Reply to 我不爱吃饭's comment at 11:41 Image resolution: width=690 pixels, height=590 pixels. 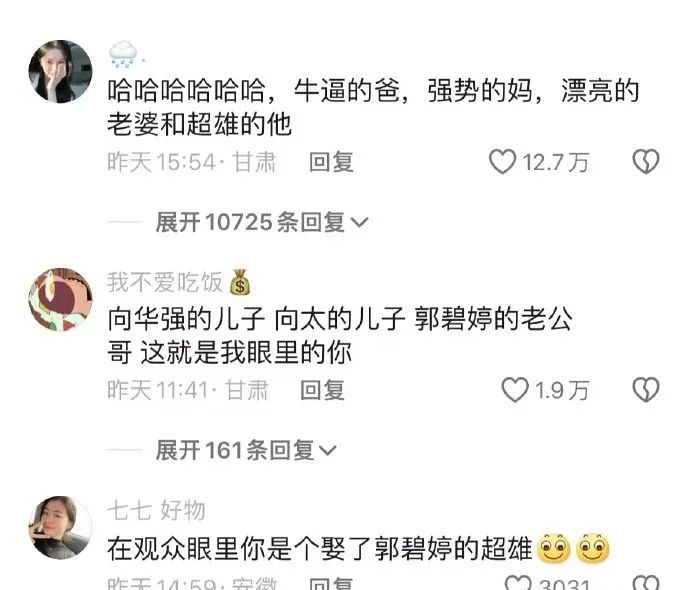pos(322,390)
